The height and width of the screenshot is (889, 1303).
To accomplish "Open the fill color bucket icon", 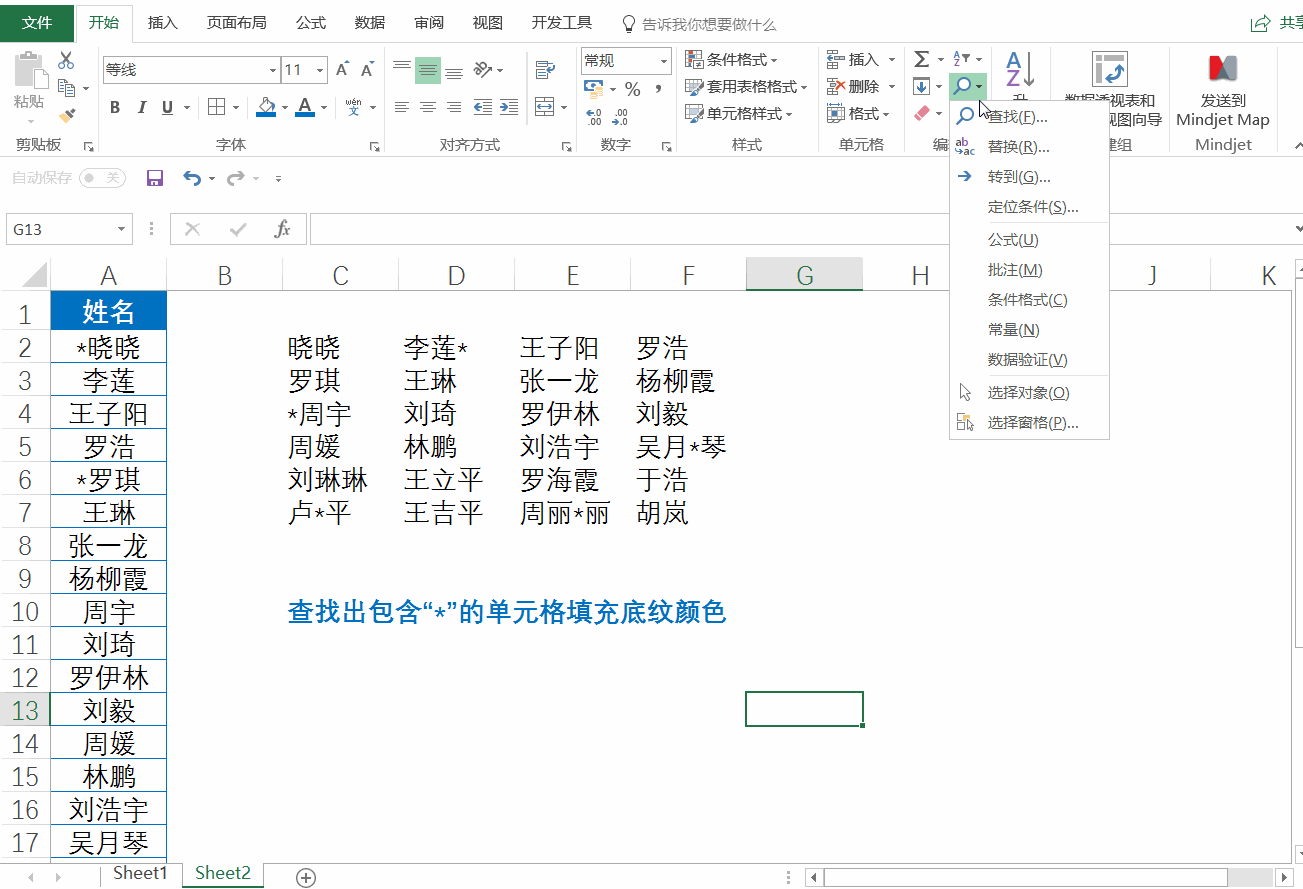I will pyautogui.click(x=266, y=107).
